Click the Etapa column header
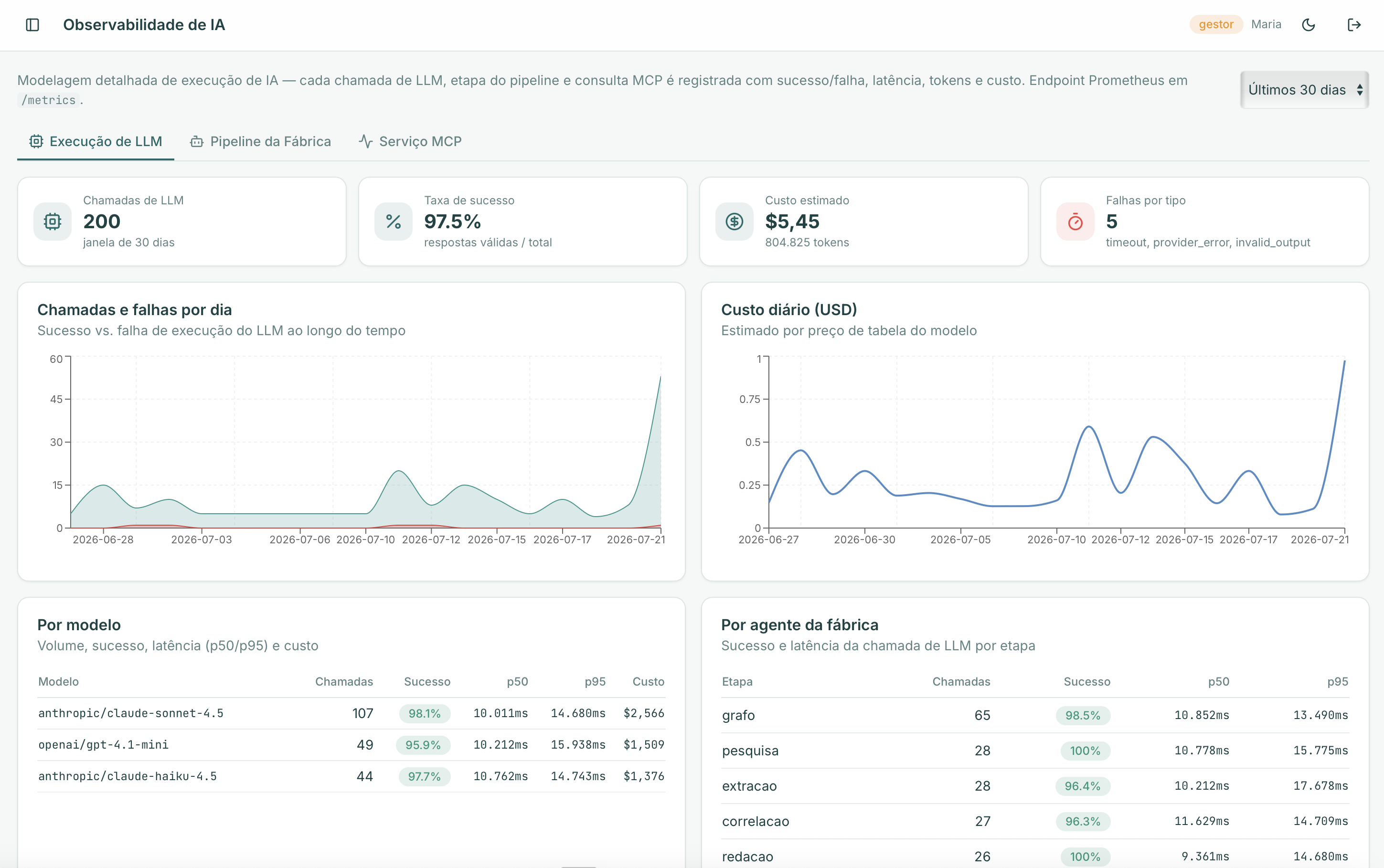 (x=737, y=681)
